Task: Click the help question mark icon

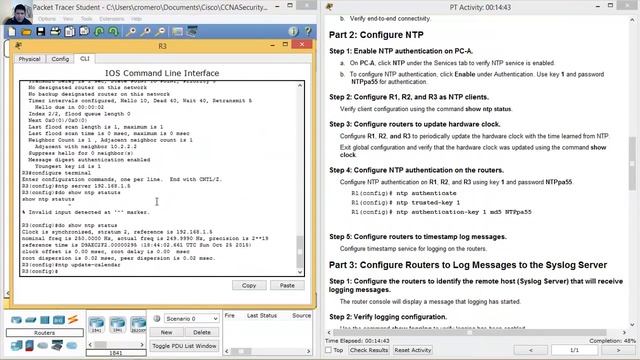Action: tap(308, 31)
